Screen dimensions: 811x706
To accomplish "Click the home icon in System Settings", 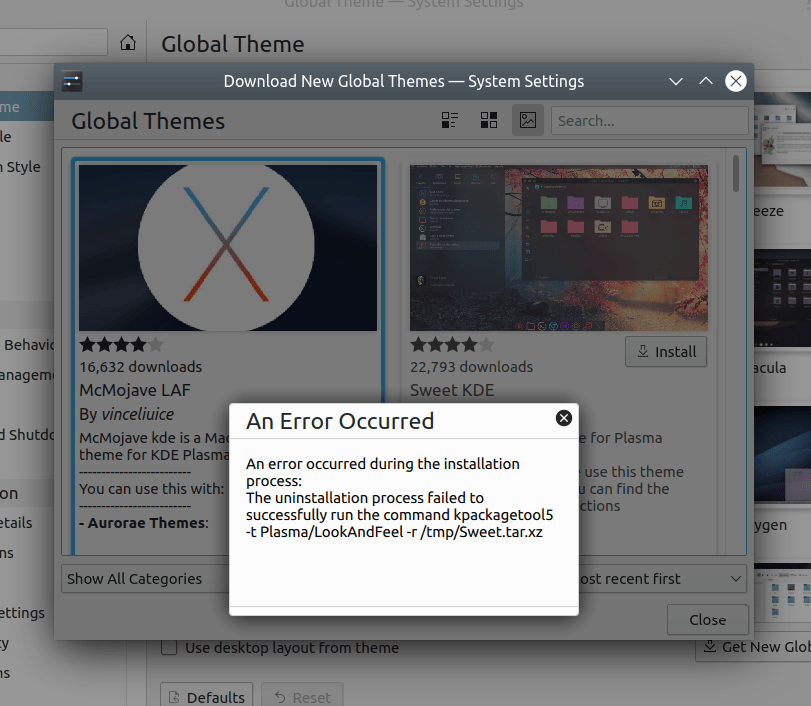I will click(x=128, y=43).
